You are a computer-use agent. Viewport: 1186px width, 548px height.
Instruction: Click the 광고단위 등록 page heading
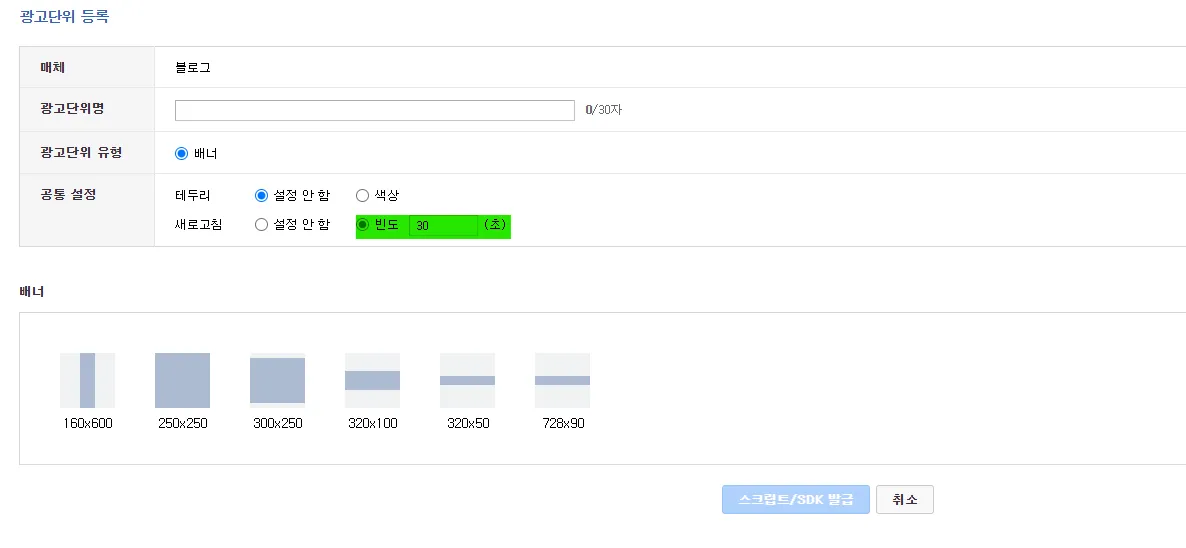pyautogui.click(x=65, y=17)
